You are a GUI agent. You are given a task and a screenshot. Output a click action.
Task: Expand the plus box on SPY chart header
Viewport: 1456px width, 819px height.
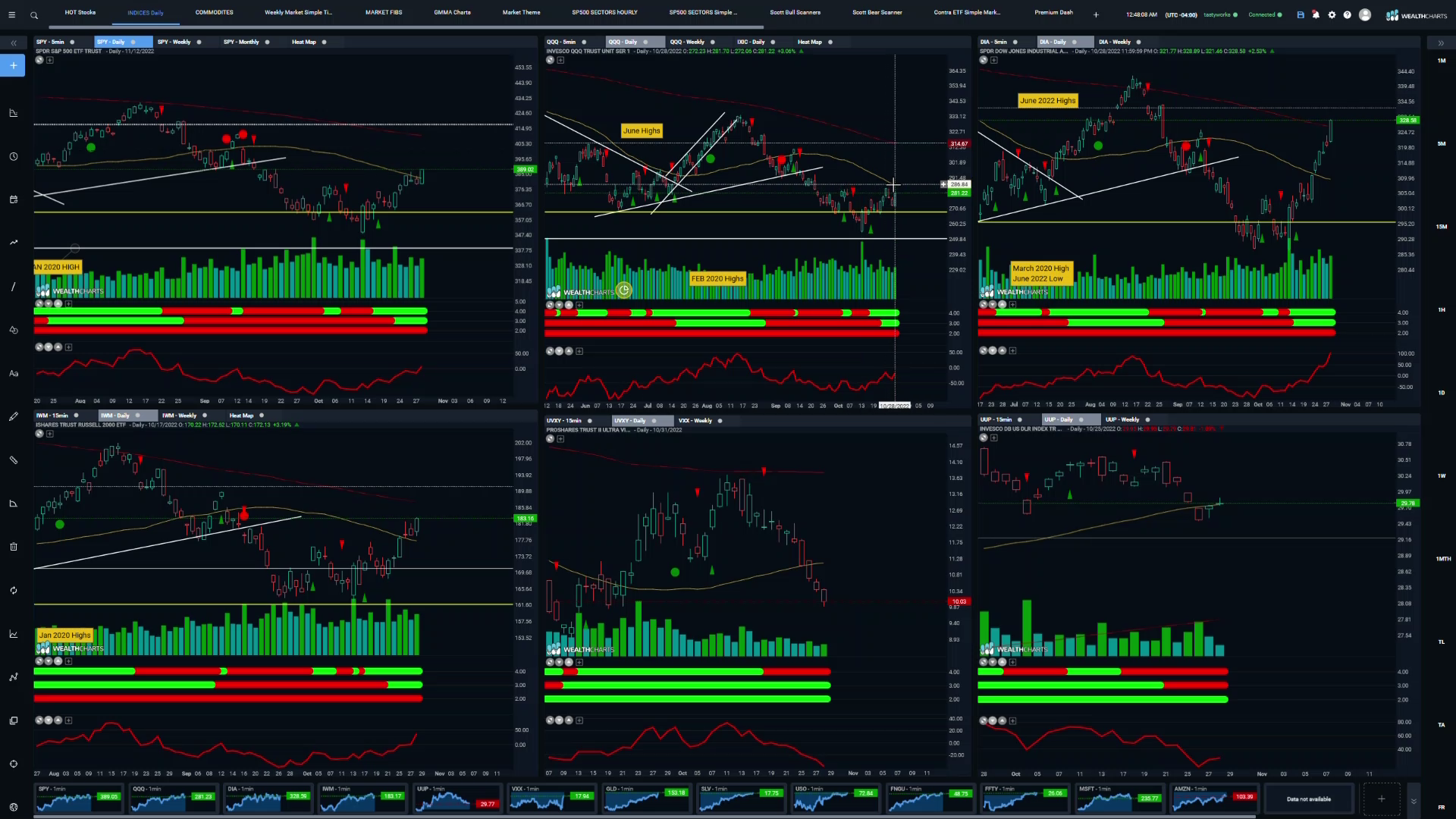[x=49, y=60]
